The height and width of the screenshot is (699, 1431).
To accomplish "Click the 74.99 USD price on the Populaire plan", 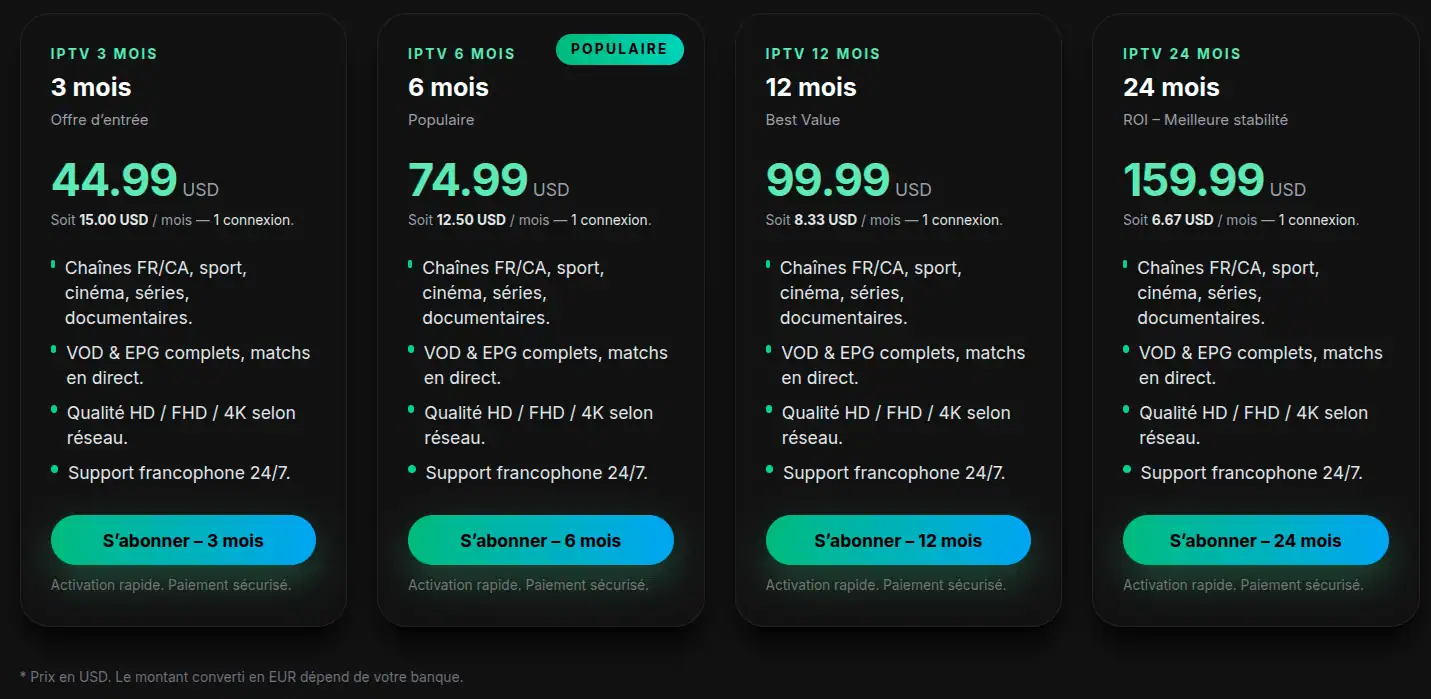I will pyautogui.click(x=468, y=180).
